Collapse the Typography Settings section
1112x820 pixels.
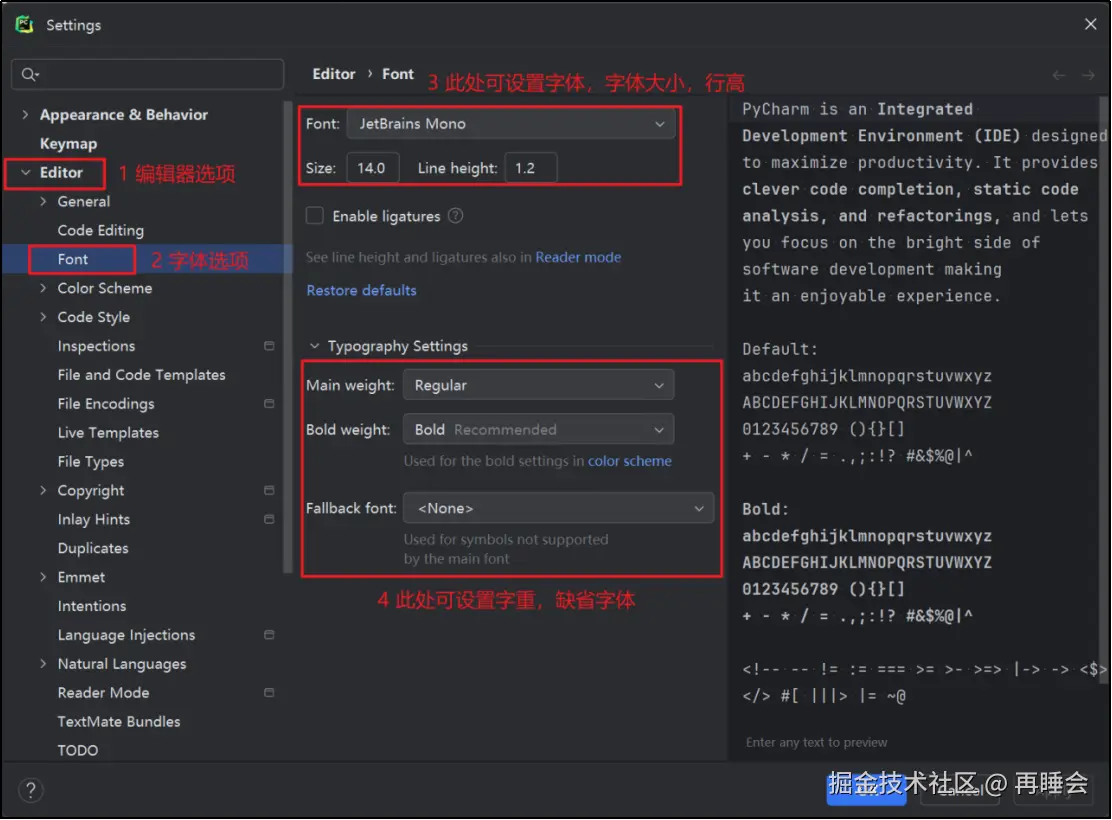314,346
